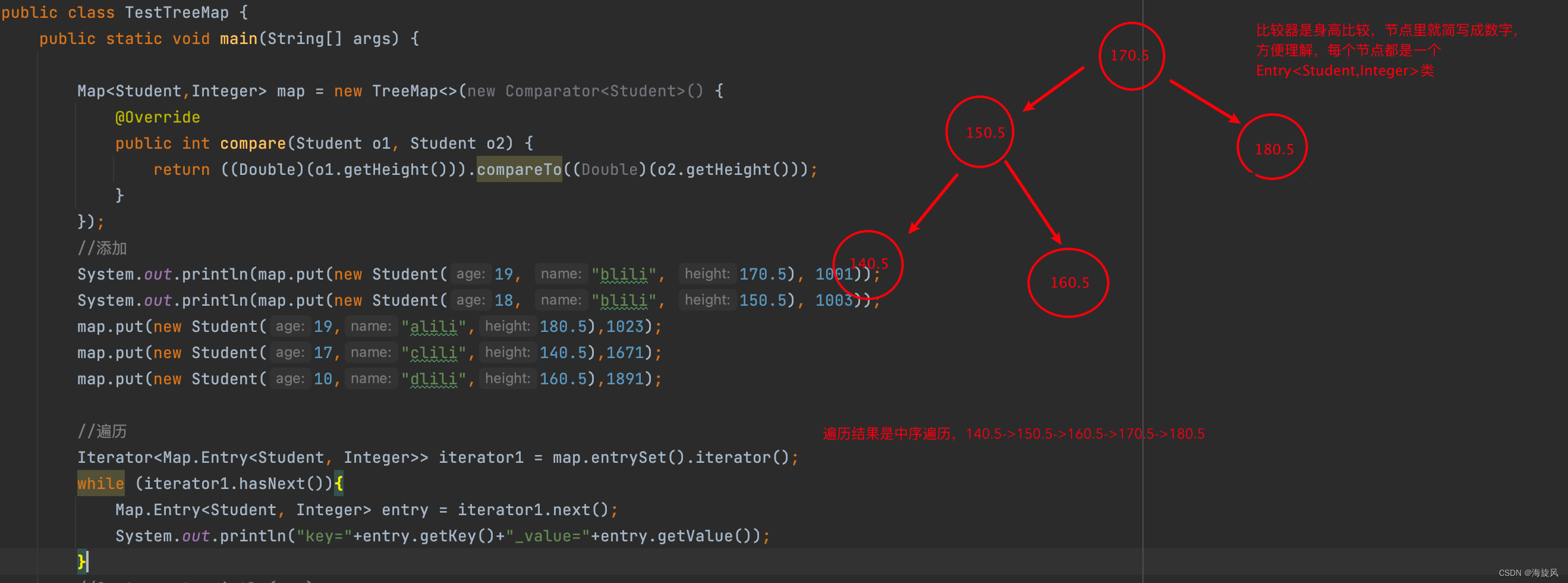The width and height of the screenshot is (1568, 583).
Task: Click entry.getValue() call
Action: tap(677, 536)
